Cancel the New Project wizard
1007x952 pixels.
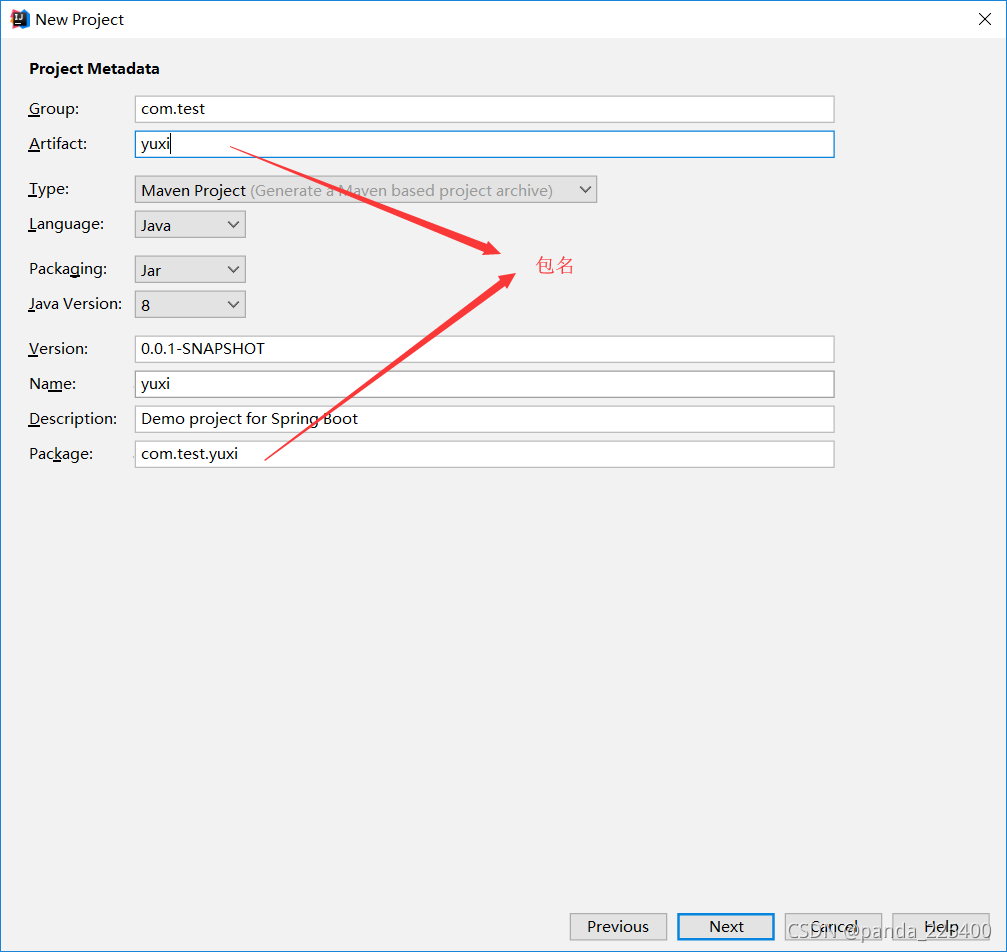(833, 926)
